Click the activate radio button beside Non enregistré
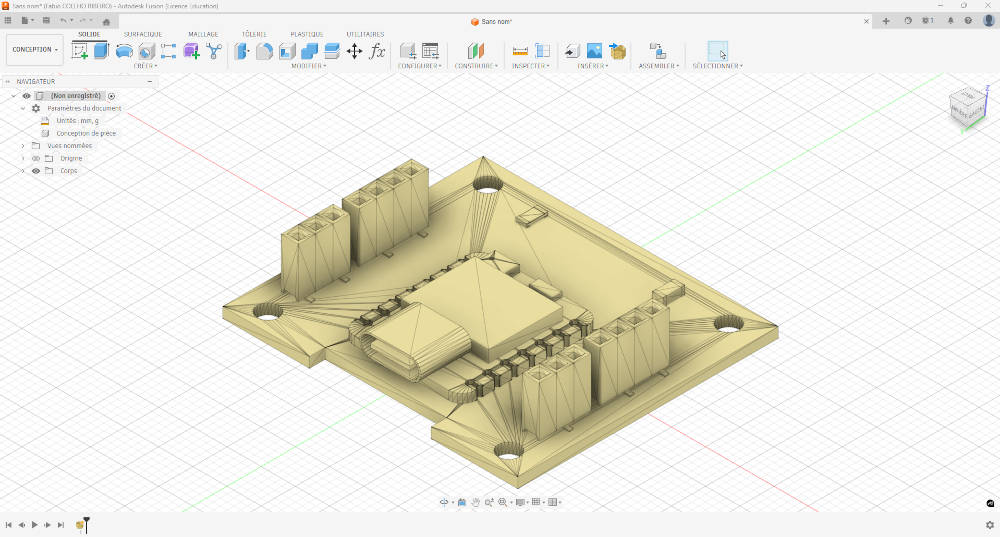Screen dimensions: 1000x537 coord(111,96)
